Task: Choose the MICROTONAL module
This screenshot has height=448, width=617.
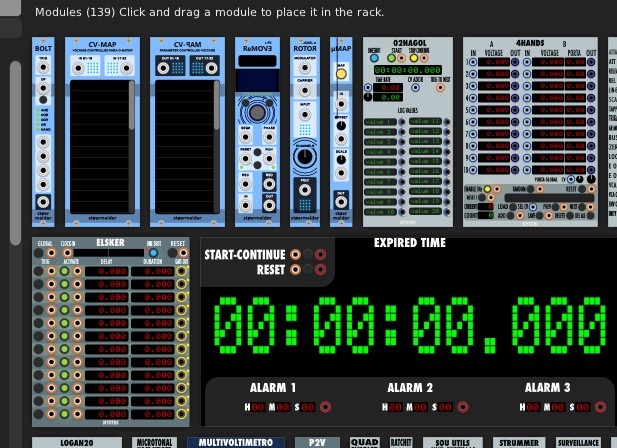Action: 154,442
